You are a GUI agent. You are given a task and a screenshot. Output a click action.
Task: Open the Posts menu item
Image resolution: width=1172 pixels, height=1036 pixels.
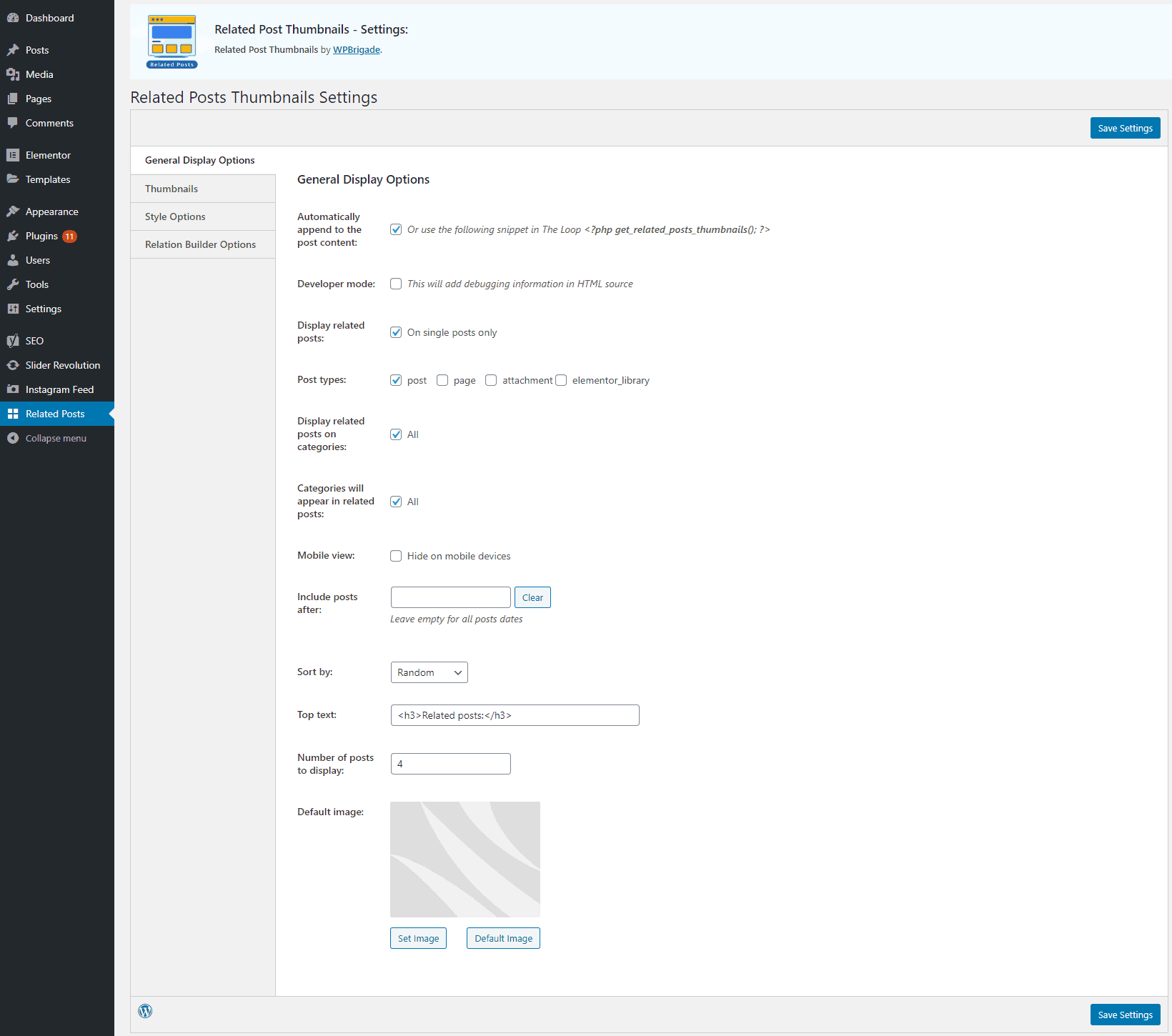pos(57,50)
